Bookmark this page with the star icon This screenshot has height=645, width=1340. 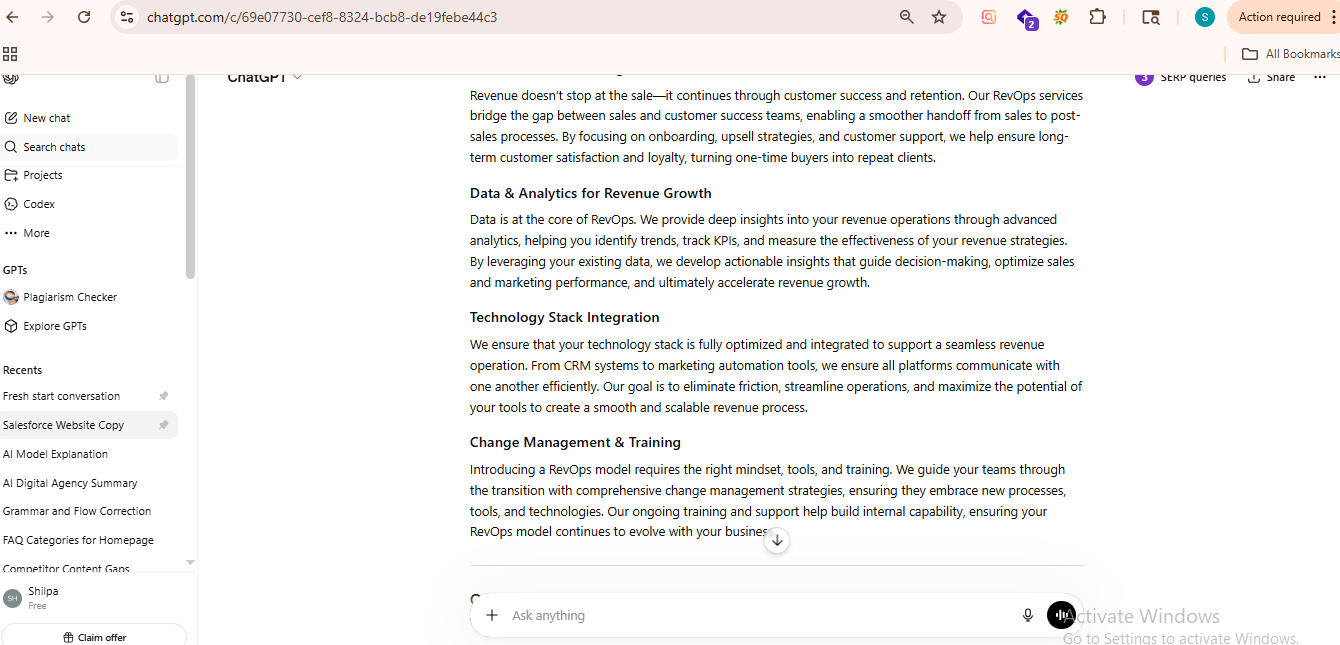[x=939, y=17]
